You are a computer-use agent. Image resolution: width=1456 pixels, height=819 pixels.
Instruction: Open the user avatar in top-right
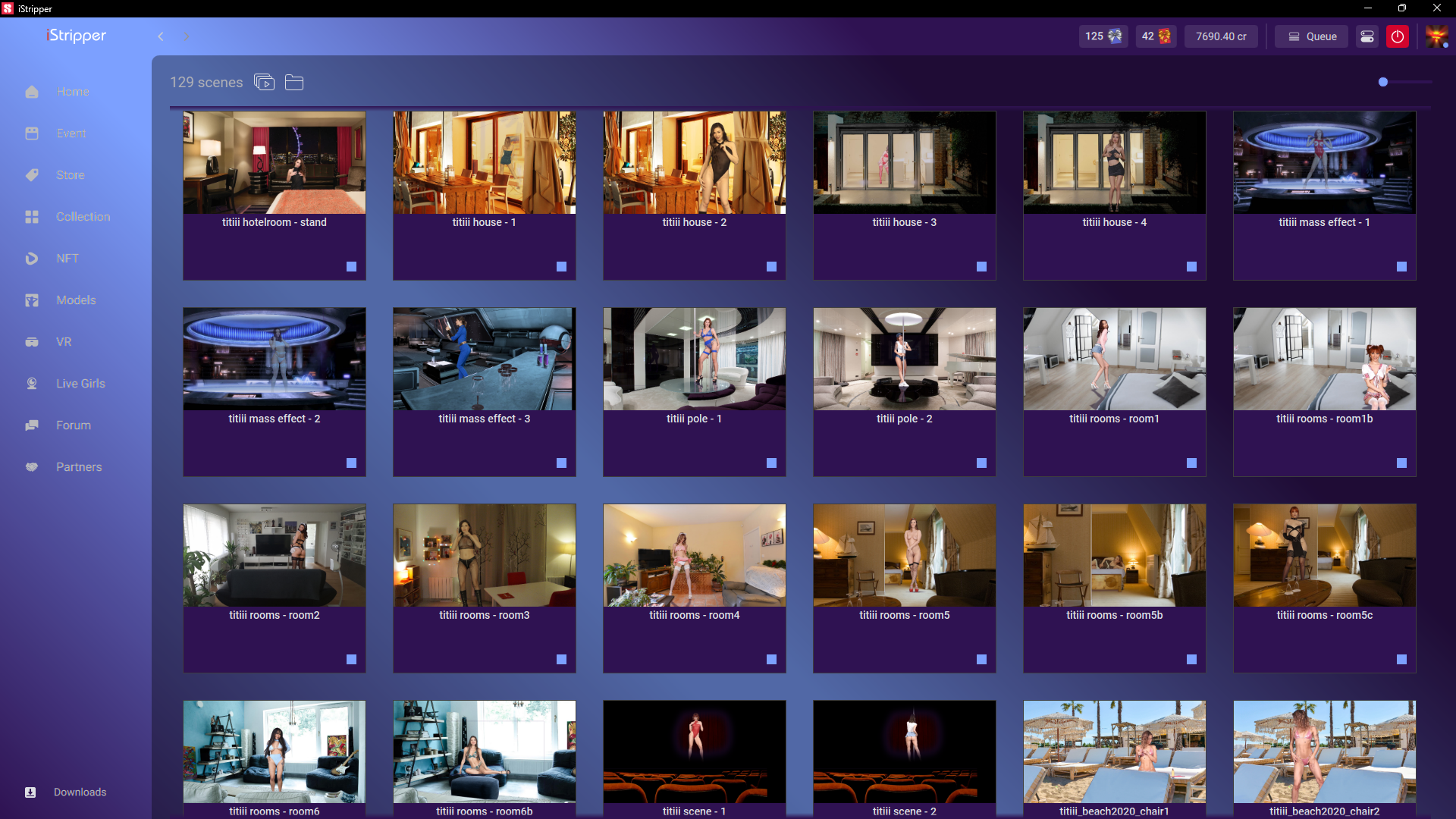1436,36
